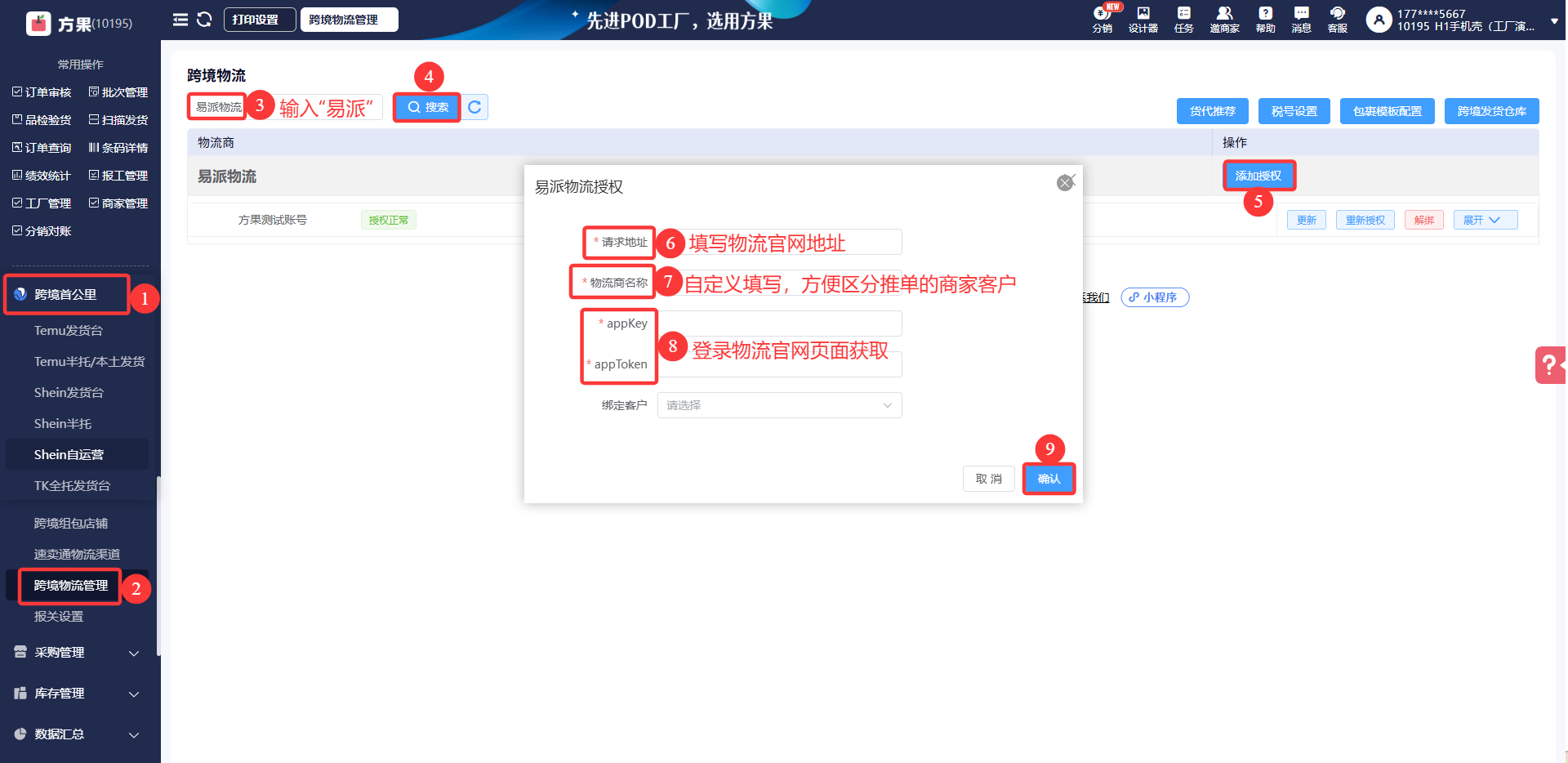Image resolution: width=1568 pixels, height=763 pixels.
Task: Click the appKey input field
Action: (779, 323)
